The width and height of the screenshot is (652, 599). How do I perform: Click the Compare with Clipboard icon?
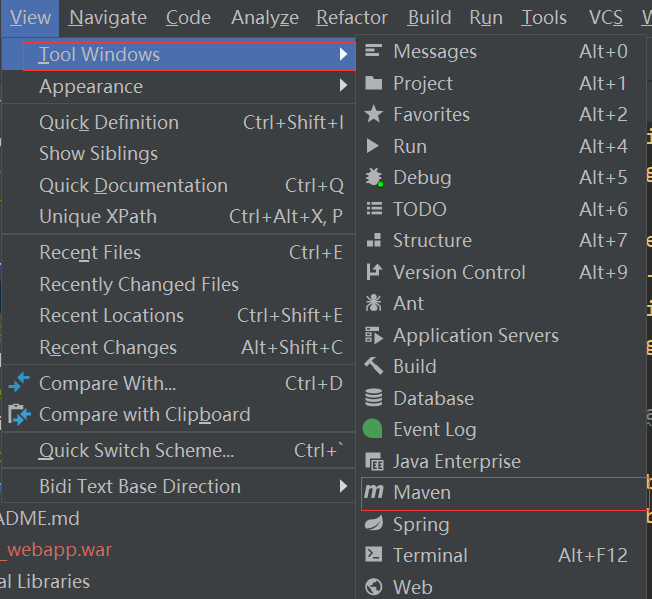(19, 414)
